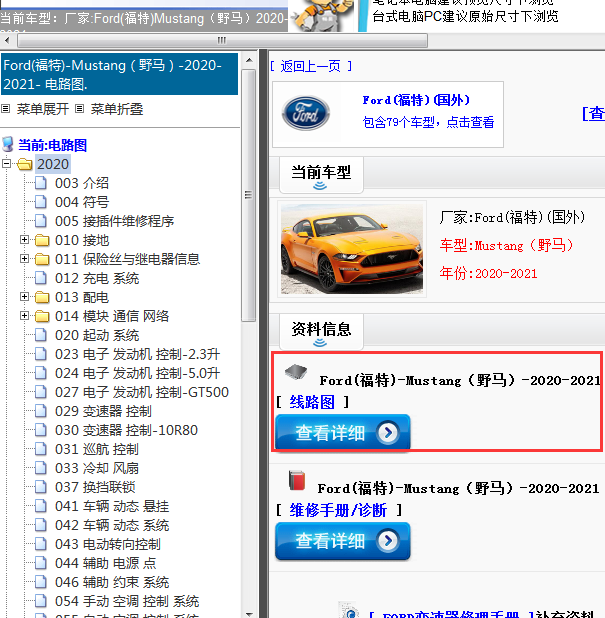Click the 014 模块 folder icon

(42, 316)
